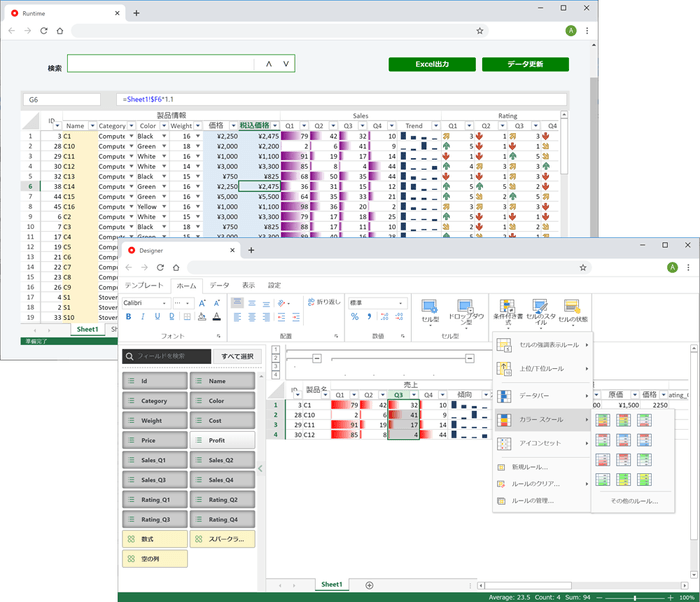The height and width of the screenshot is (602, 700).
Task: Switch to the データ ribbon tab
Action: pyautogui.click(x=219, y=285)
